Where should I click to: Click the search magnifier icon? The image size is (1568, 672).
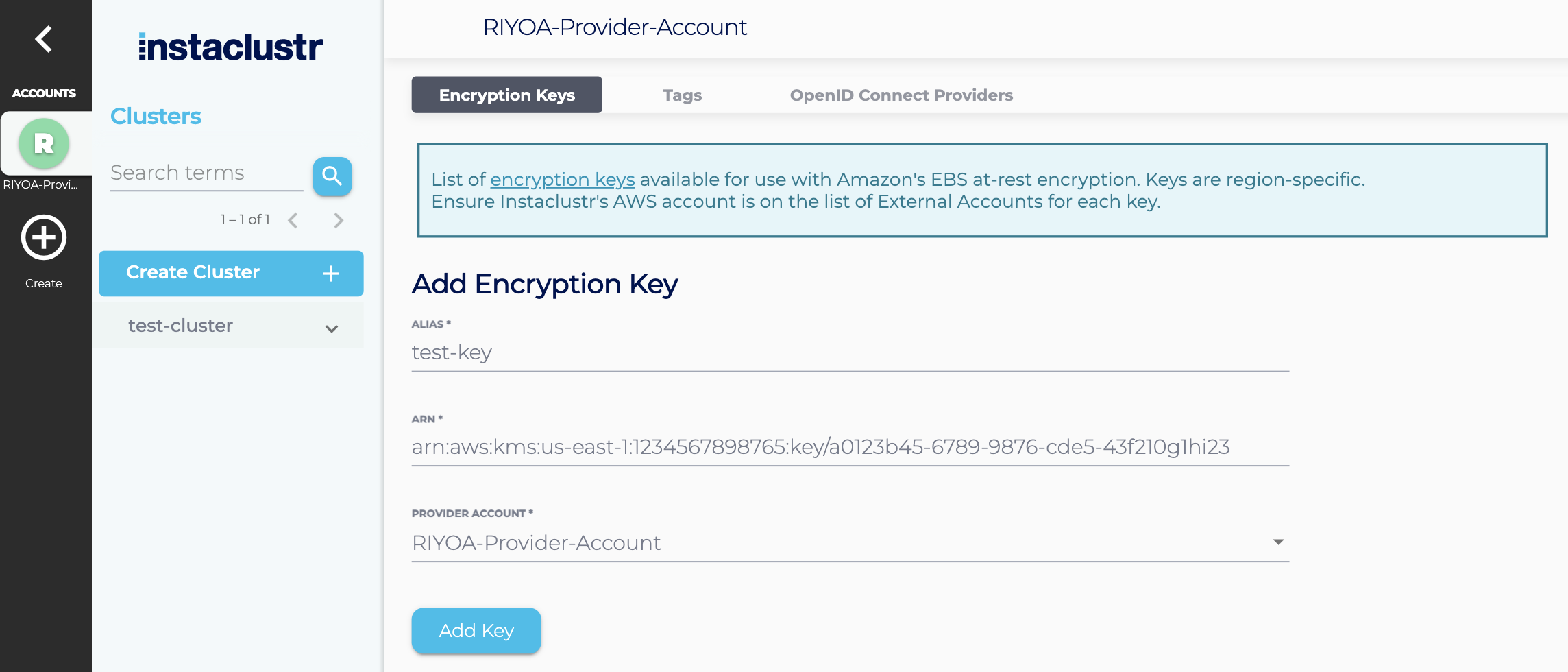point(332,176)
